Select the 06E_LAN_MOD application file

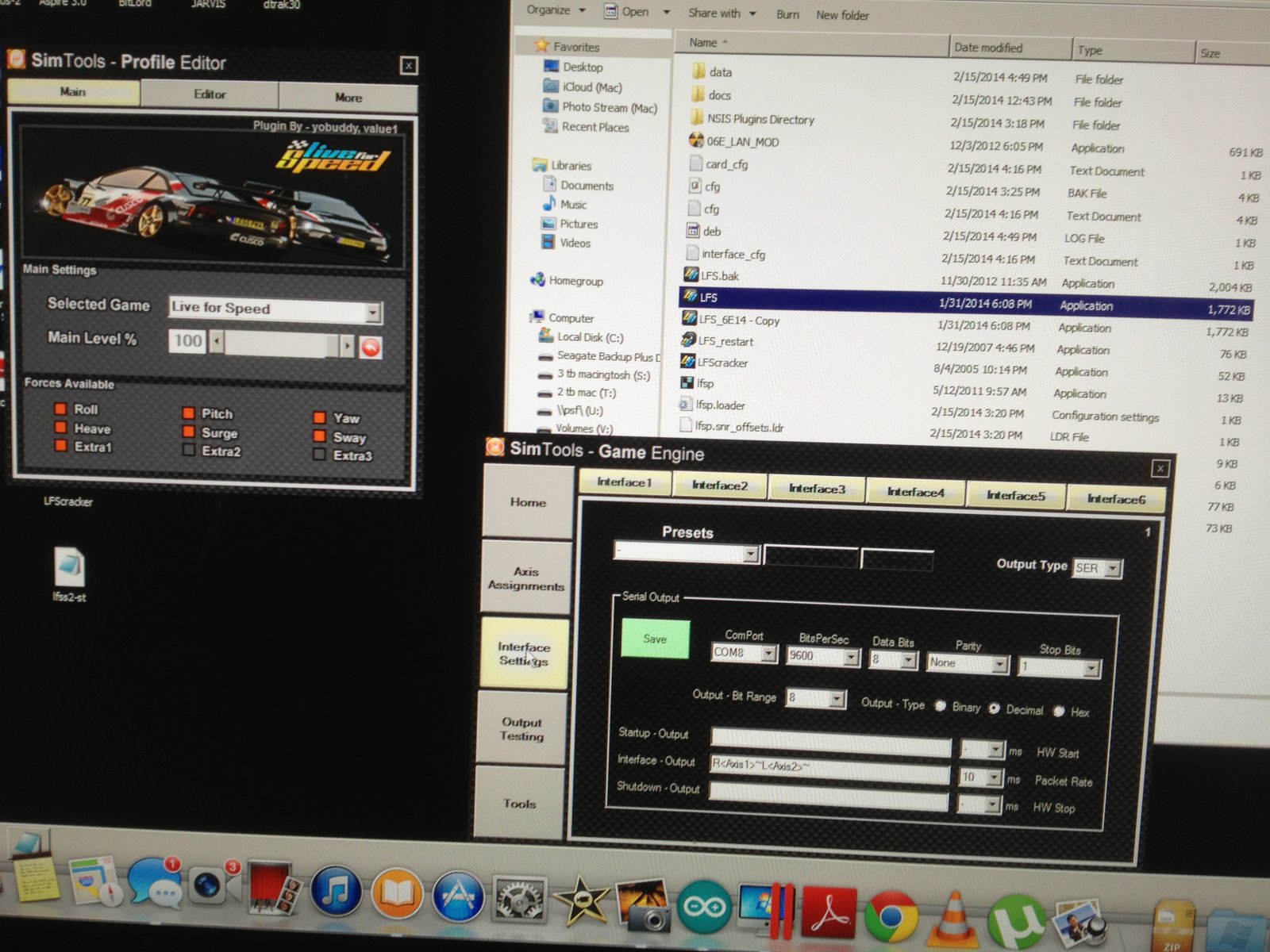pyautogui.click(x=742, y=142)
